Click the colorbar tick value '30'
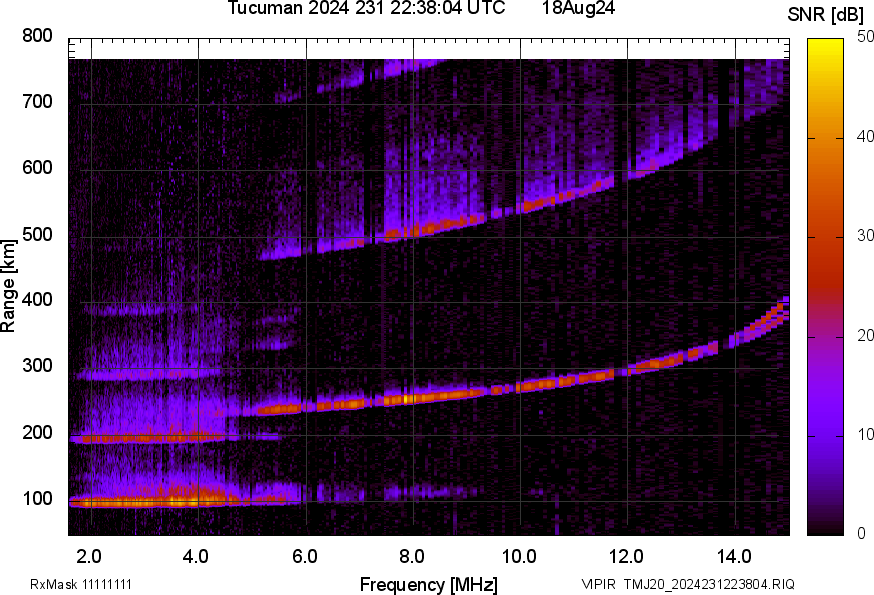The image size is (874, 595). pyautogui.click(x=865, y=236)
